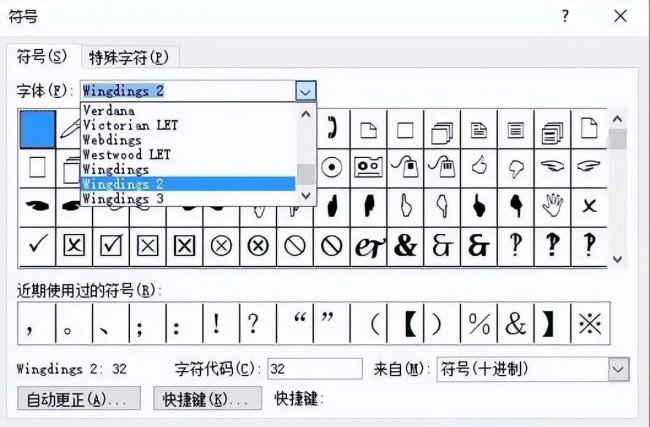Switch to the 特殊字符(P) tab
650x427 pixels.
tap(129, 57)
